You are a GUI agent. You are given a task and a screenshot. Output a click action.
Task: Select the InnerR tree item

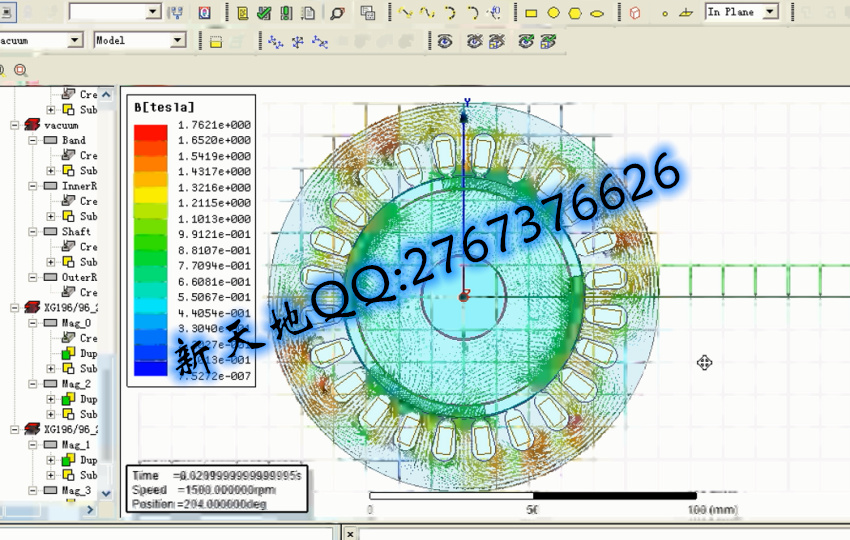[x=79, y=186]
